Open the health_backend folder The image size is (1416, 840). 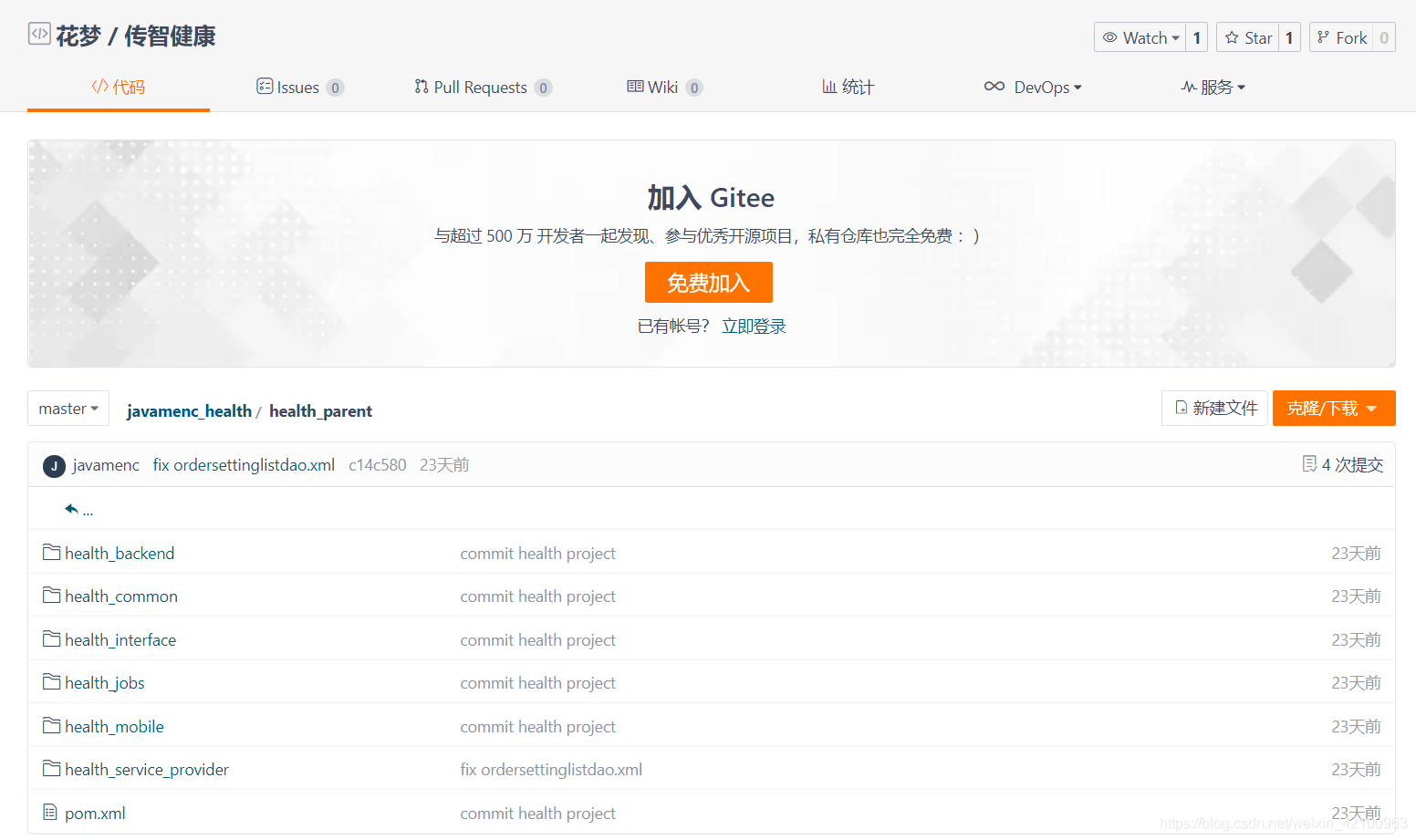[120, 554]
